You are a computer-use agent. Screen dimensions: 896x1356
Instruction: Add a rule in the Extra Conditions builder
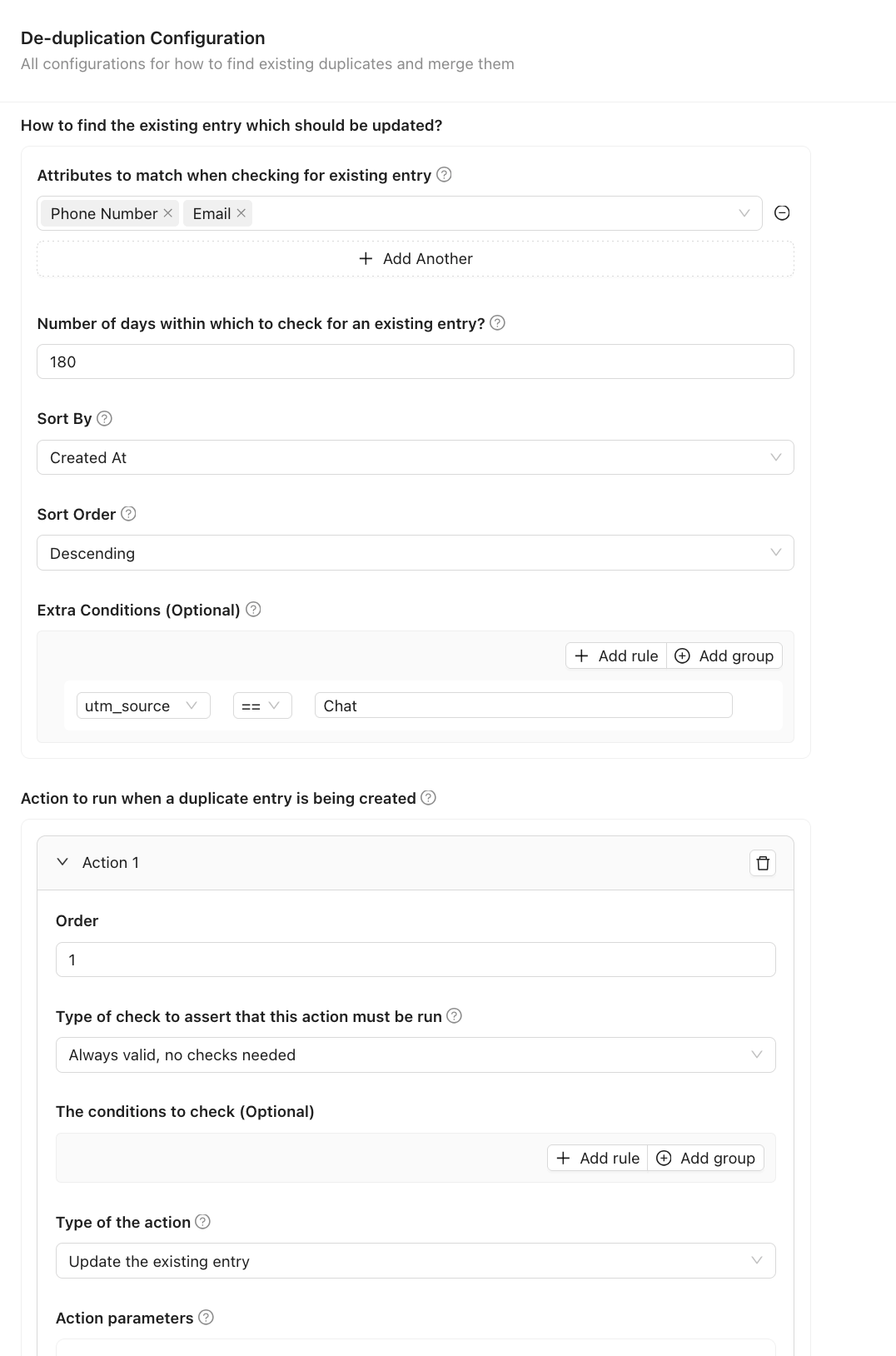pyautogui.click(x=615, y=656)
